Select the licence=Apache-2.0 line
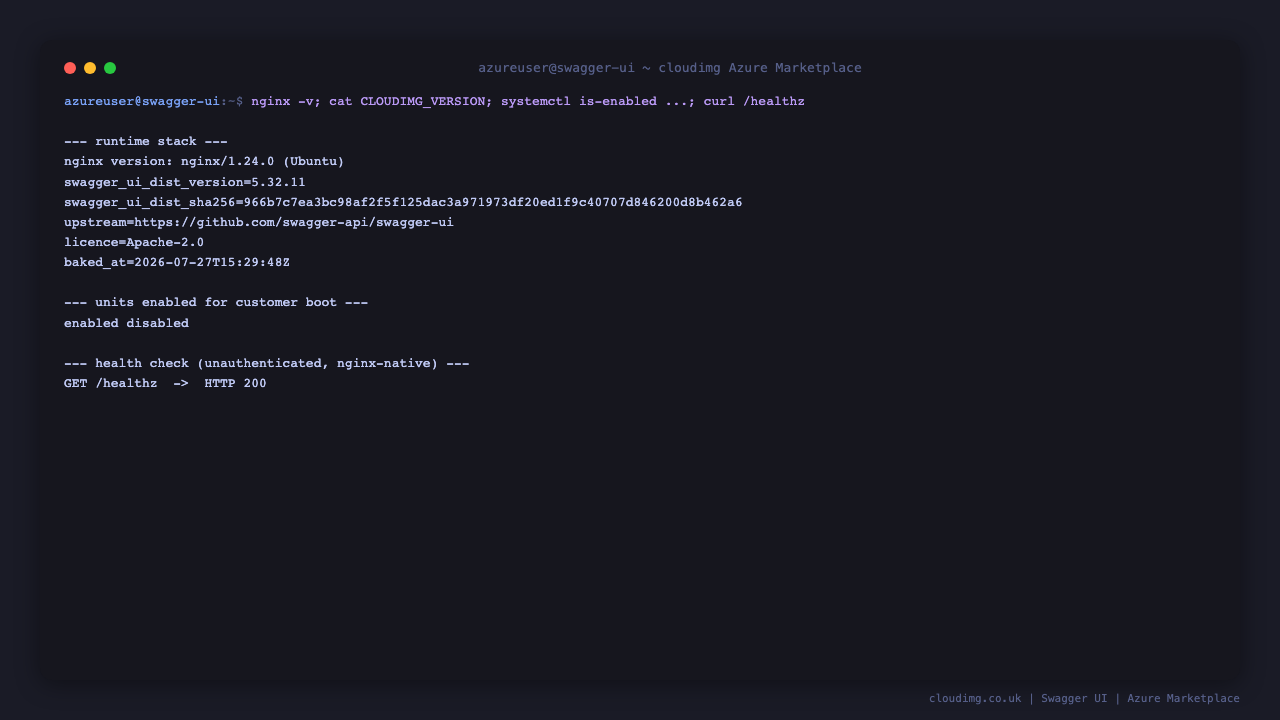Screen dimensions: 1280x720 (134, 242)
